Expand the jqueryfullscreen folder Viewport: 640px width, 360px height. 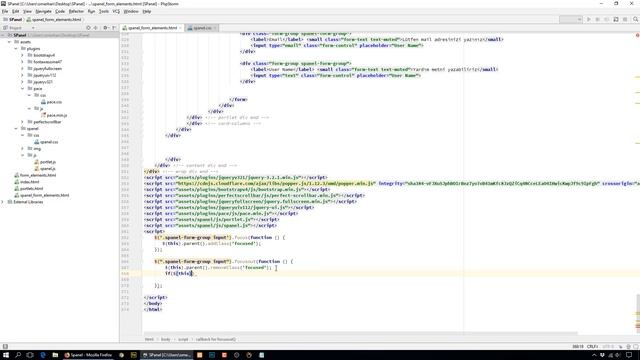[x=22, y=69]
